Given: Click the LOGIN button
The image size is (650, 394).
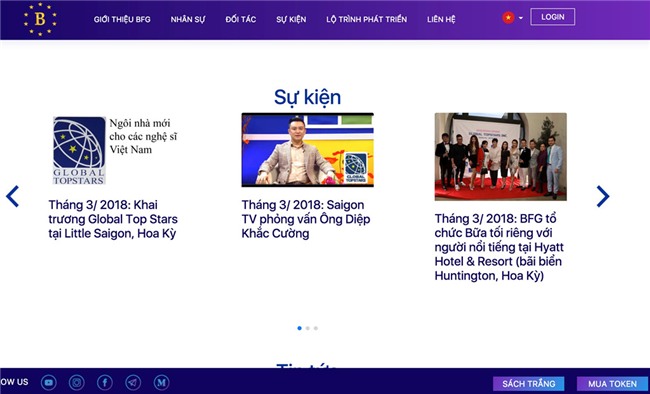Looking at the screenshot, I should (553, 17).
